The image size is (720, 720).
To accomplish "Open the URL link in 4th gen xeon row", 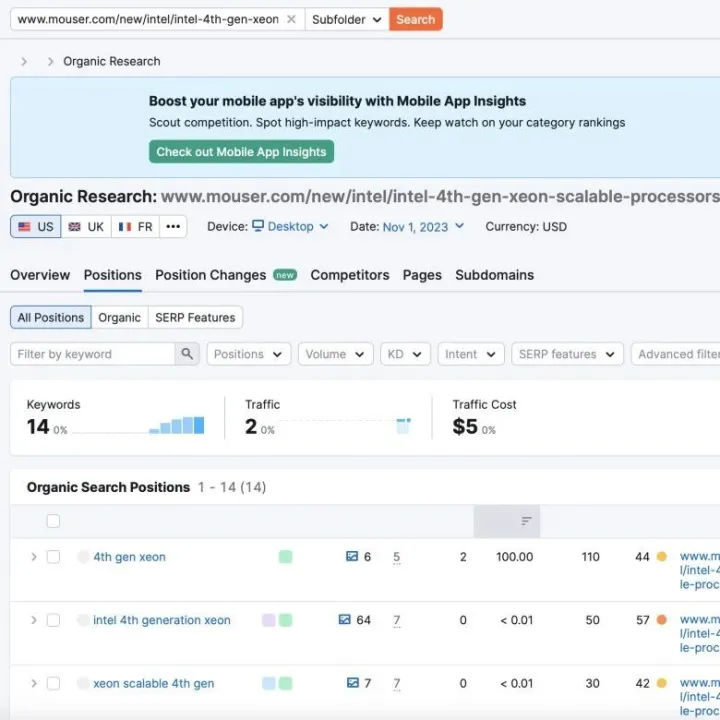I will [699, 570].
